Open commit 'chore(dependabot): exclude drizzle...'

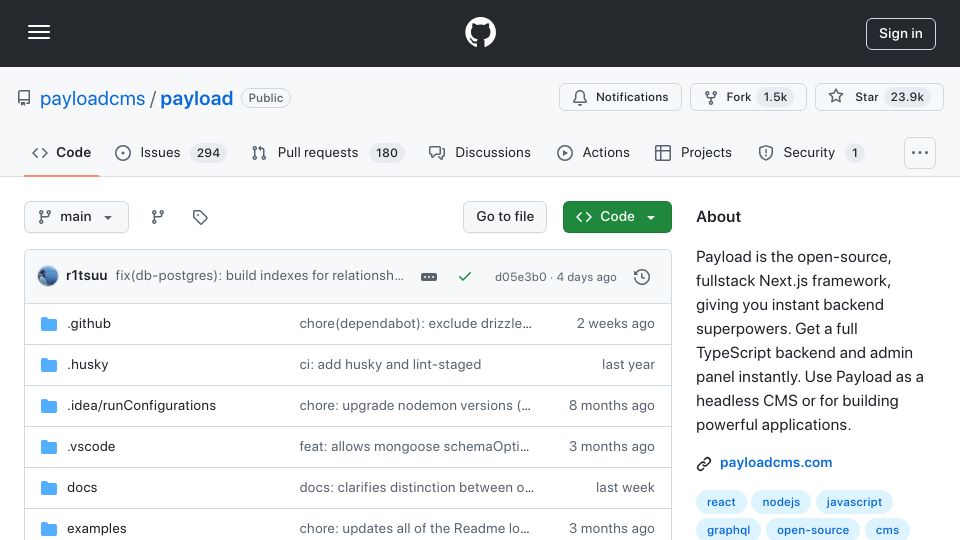pyautogui.click(x=416, y=323)
